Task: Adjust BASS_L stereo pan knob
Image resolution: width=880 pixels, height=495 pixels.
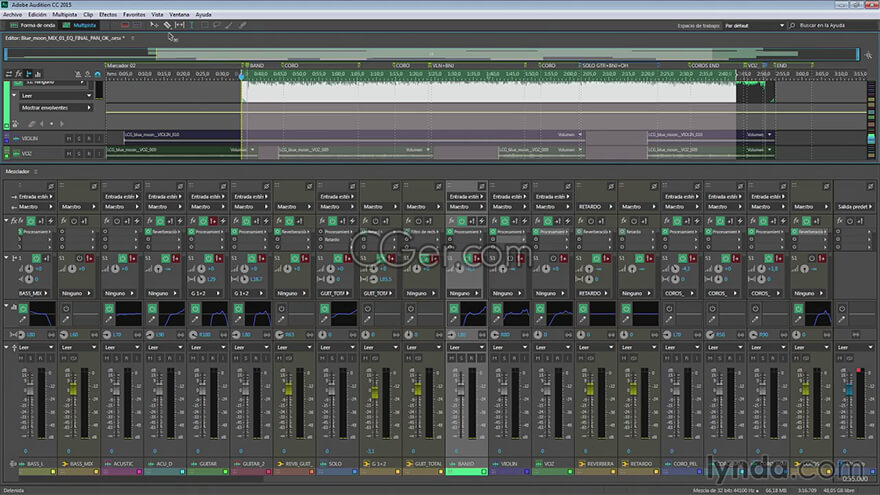Action: [x=21, y=334]
